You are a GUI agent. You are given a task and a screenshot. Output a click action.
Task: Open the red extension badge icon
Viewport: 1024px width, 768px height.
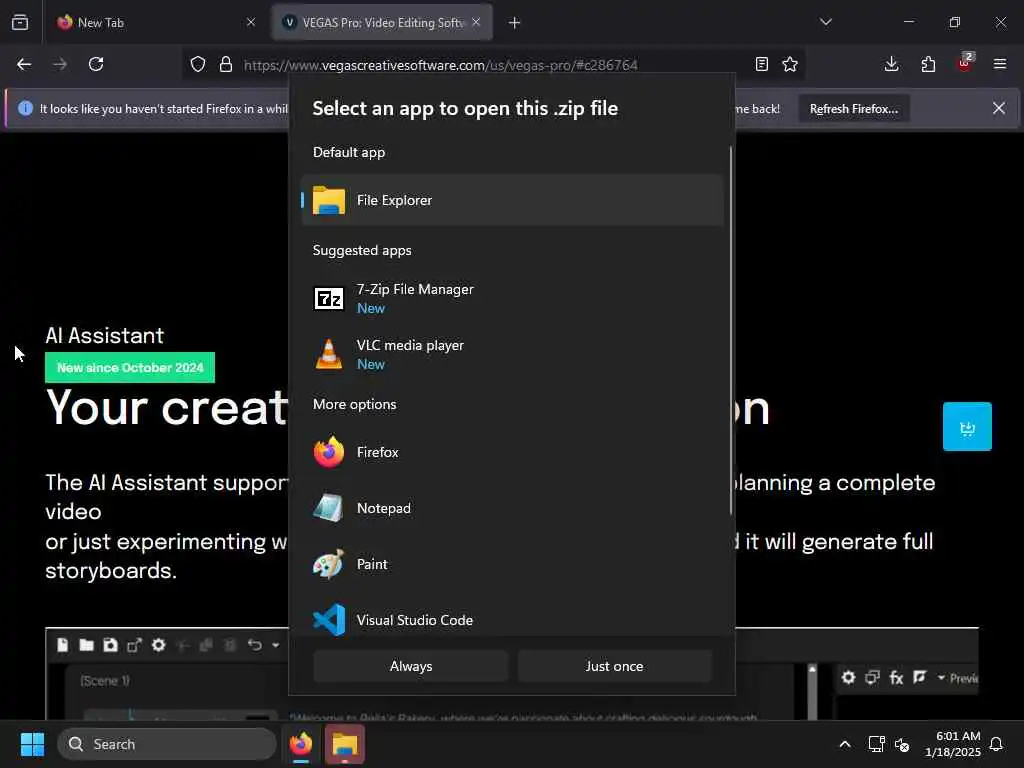point(965,63)
